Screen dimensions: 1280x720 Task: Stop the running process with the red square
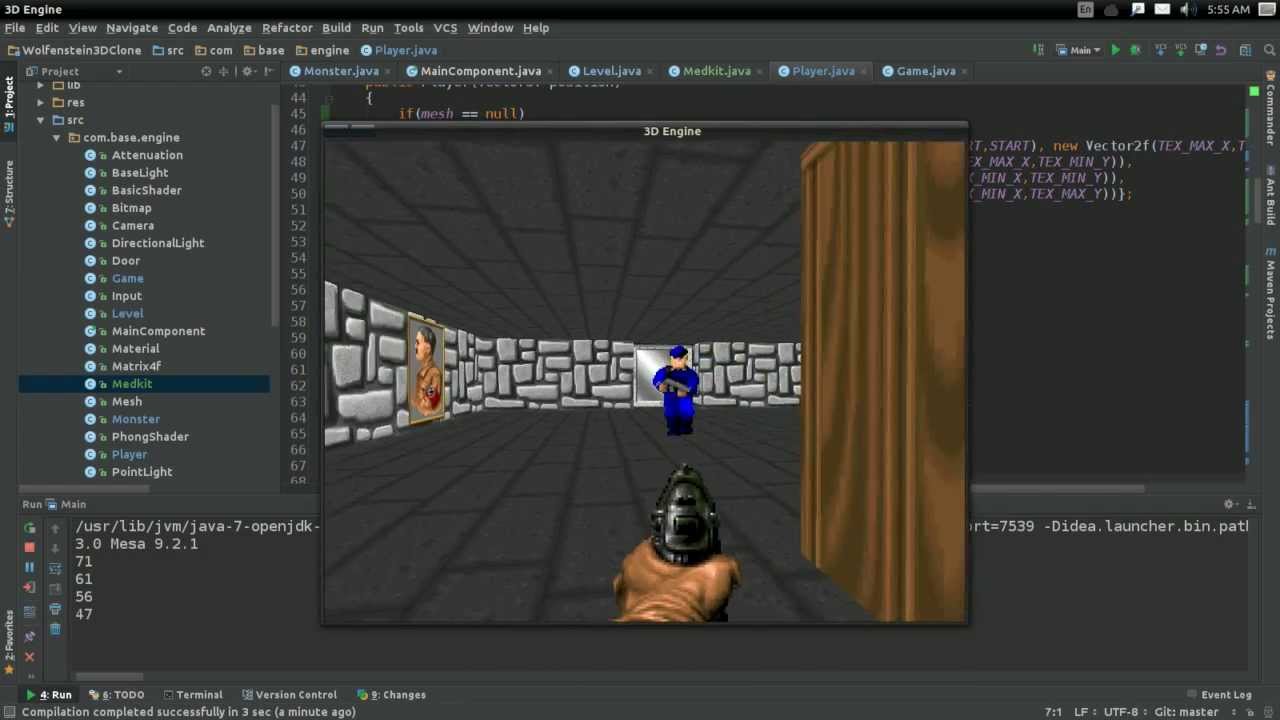tap(29, 547)
